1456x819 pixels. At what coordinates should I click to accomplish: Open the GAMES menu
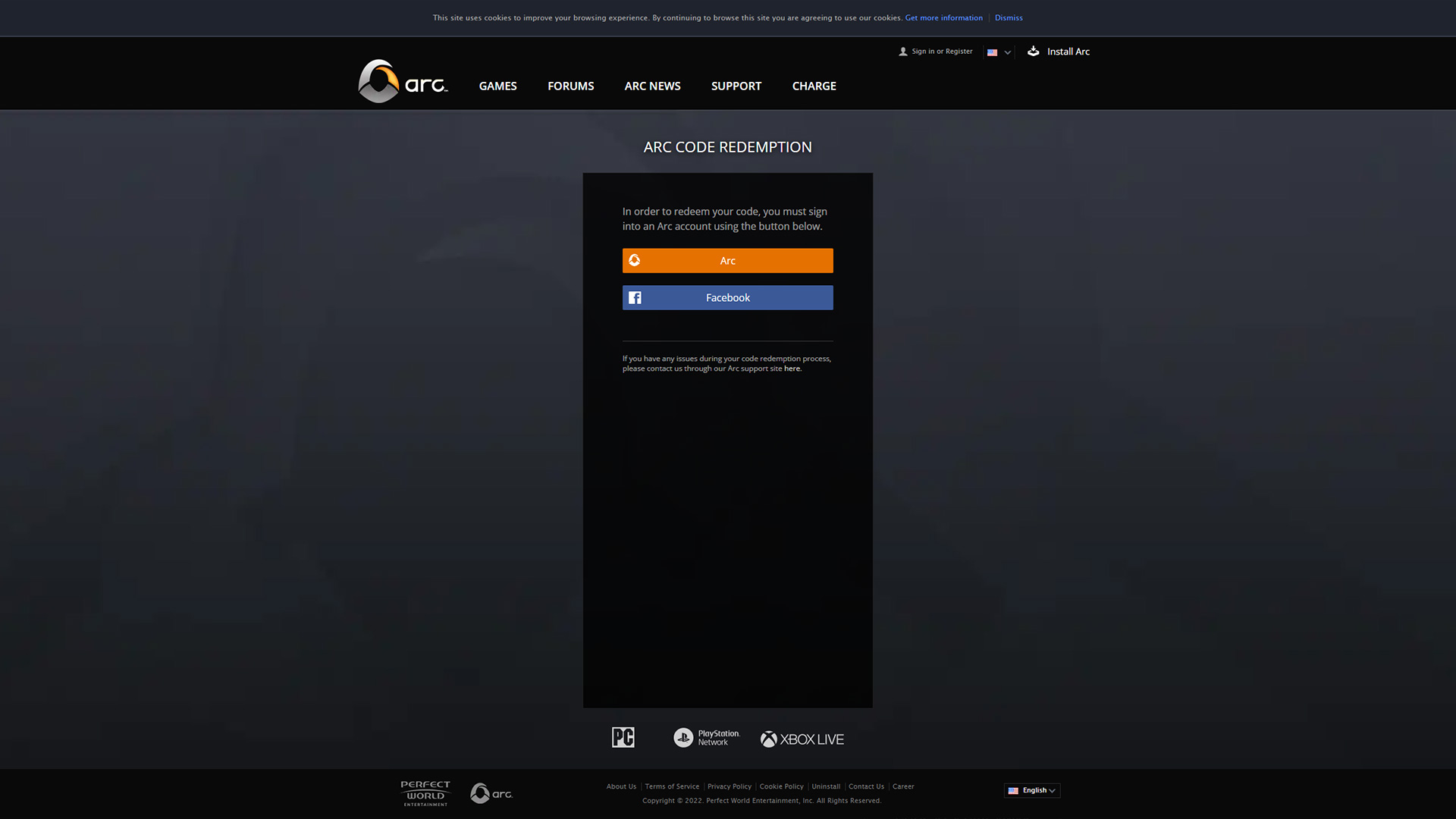click(x=497, y=86)
